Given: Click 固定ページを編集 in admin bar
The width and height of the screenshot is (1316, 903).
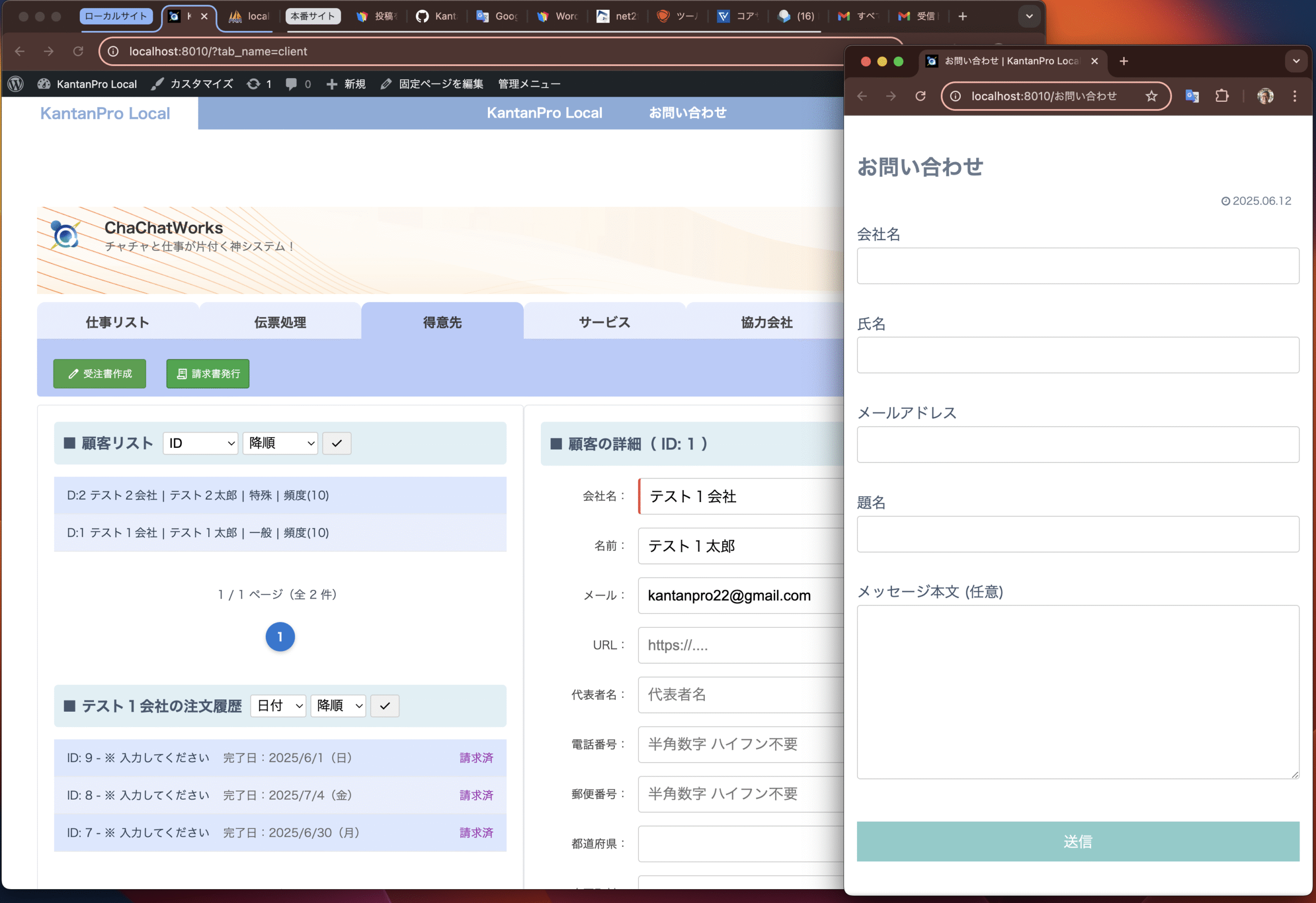Looking at the screenshot, I should (431, 84).
